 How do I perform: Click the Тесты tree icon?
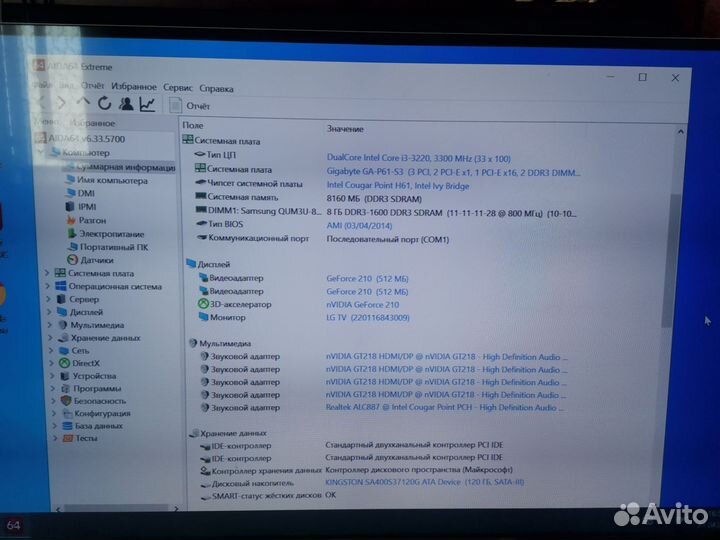(68, 438)
